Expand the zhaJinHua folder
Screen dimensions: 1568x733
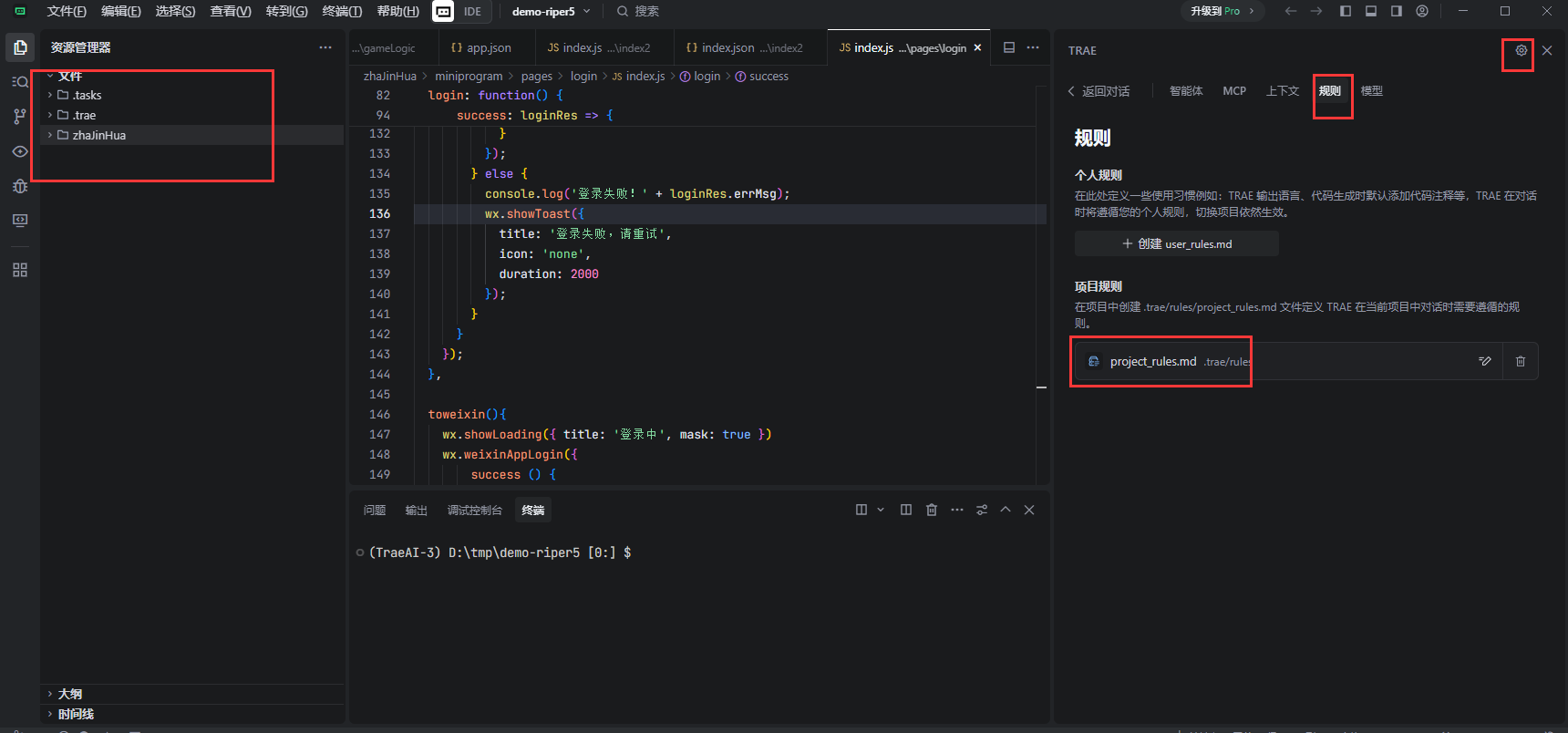[191, 135]
